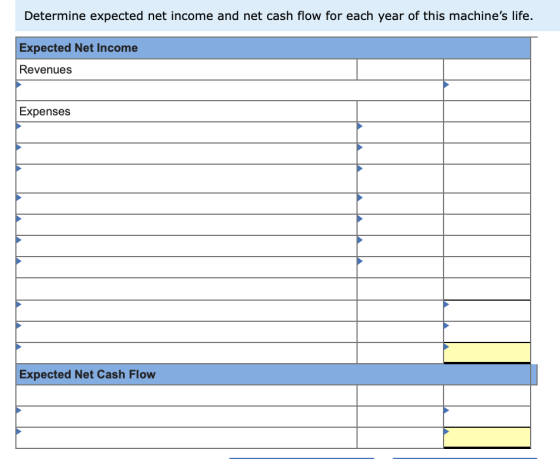Image resolution: width=560 pixels, height=459 pixels.
Task: Open the label dropdown in the second Net Cash Flow row
Action: (186, 416)
